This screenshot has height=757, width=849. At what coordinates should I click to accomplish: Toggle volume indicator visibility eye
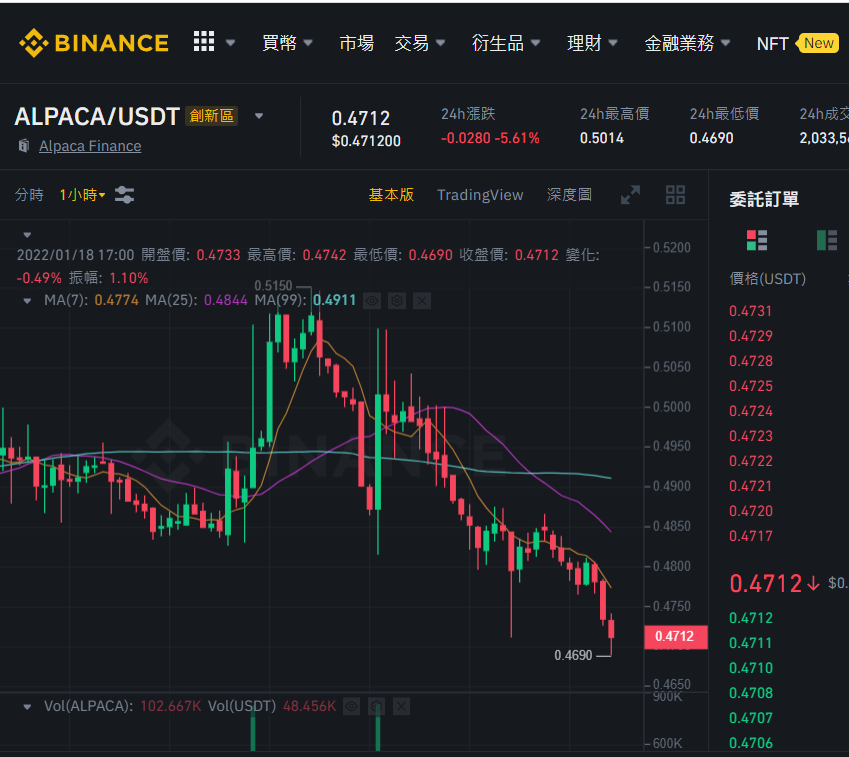coord(351,707)
